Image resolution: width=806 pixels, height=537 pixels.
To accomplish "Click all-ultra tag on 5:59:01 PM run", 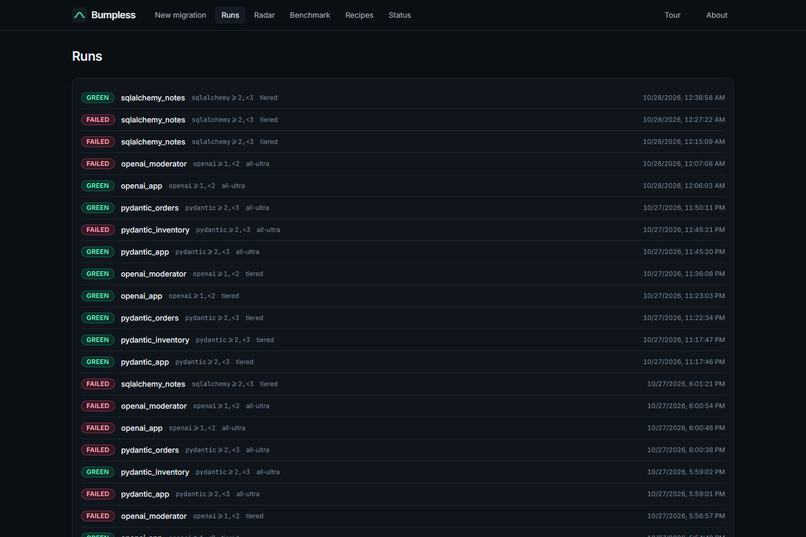I will coord(248,494).
